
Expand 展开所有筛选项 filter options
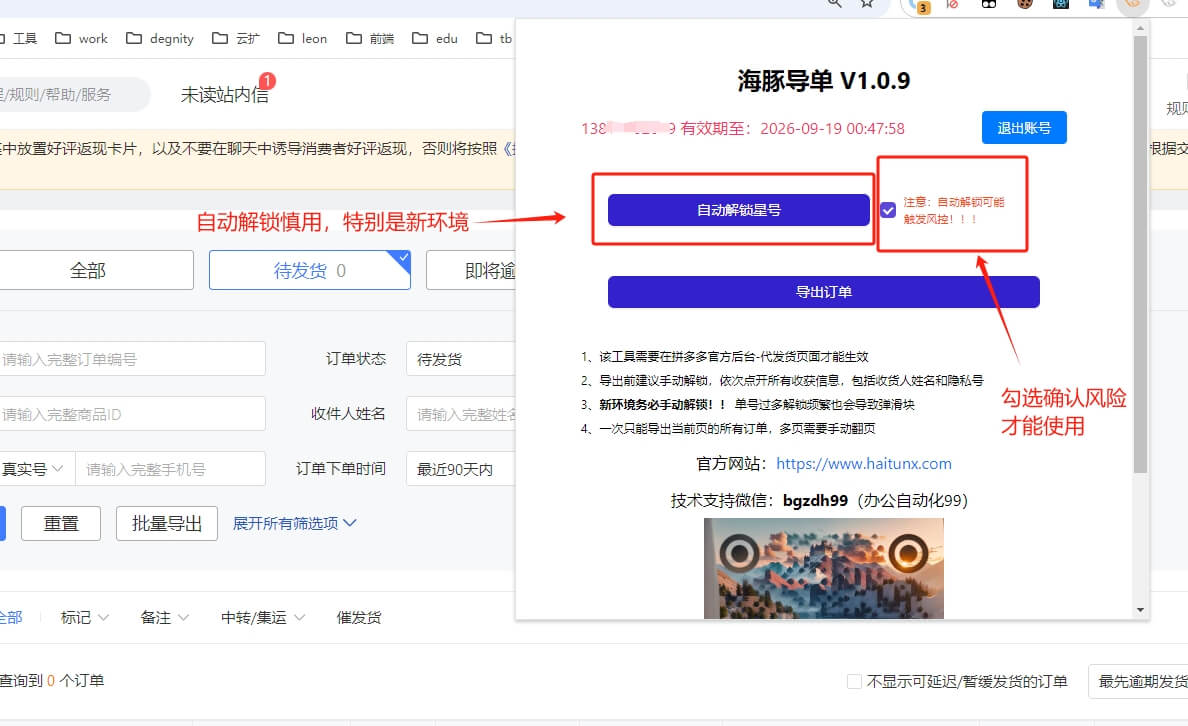(x=294, y=523)
